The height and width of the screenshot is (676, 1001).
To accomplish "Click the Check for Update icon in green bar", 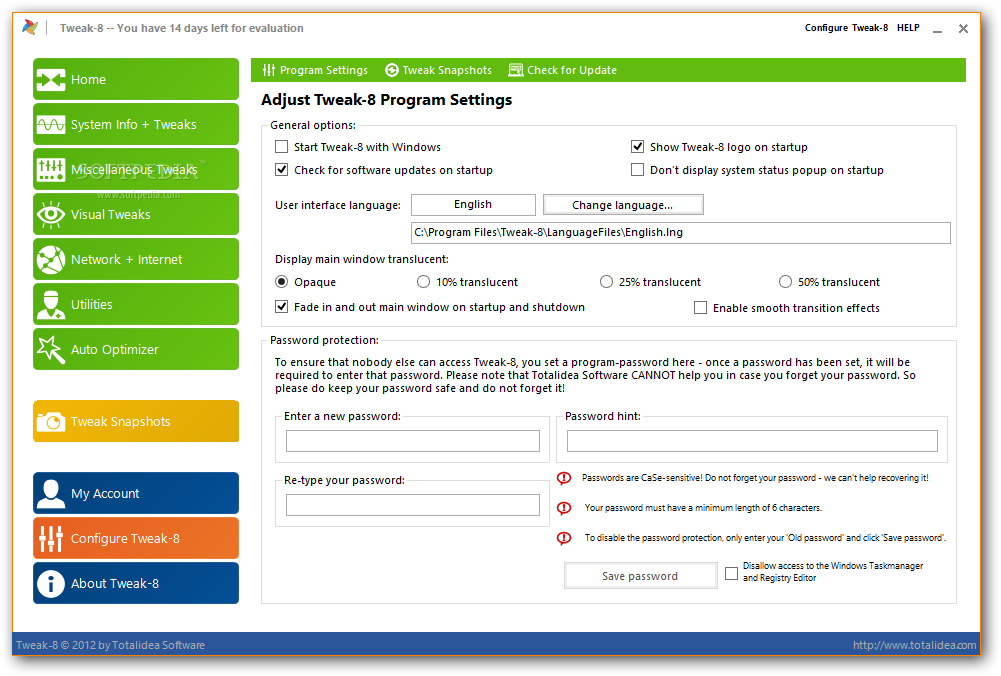I will tap(516, 70).
